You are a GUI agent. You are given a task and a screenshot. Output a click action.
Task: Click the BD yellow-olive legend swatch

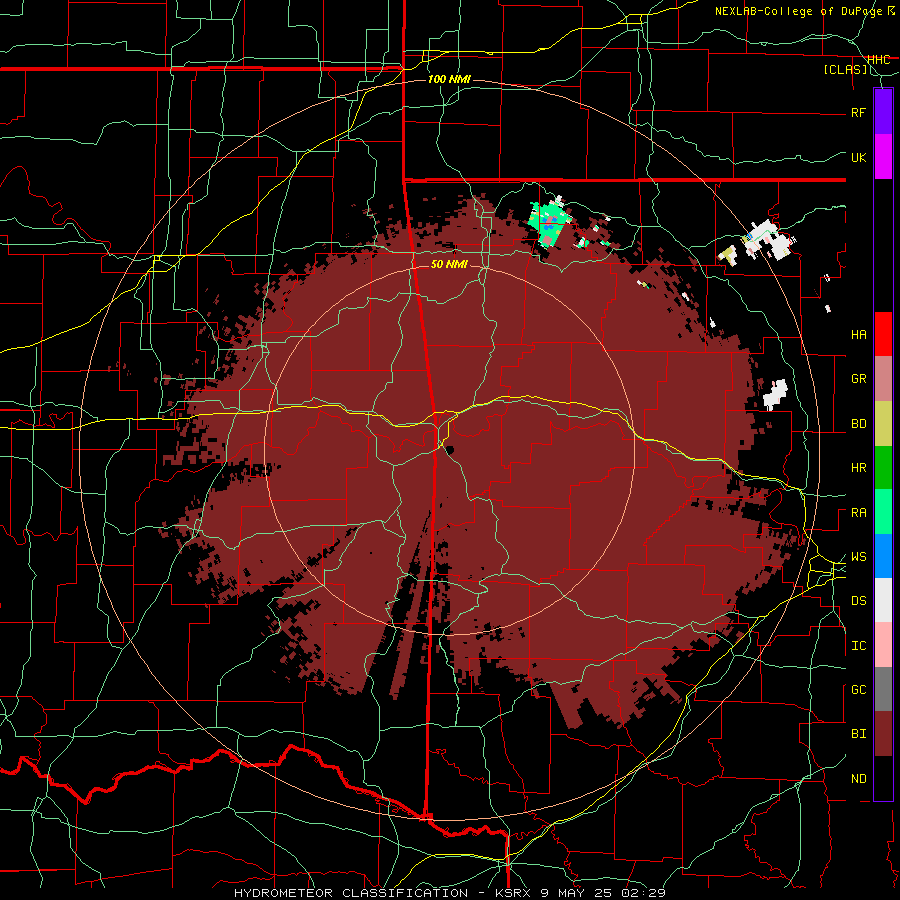click(x=883, y=424)
